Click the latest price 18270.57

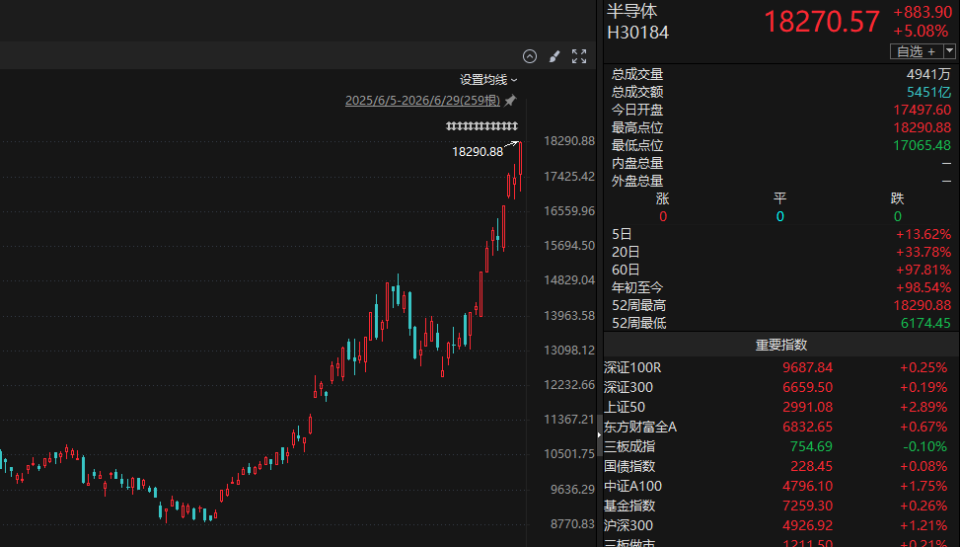point(822,21)
